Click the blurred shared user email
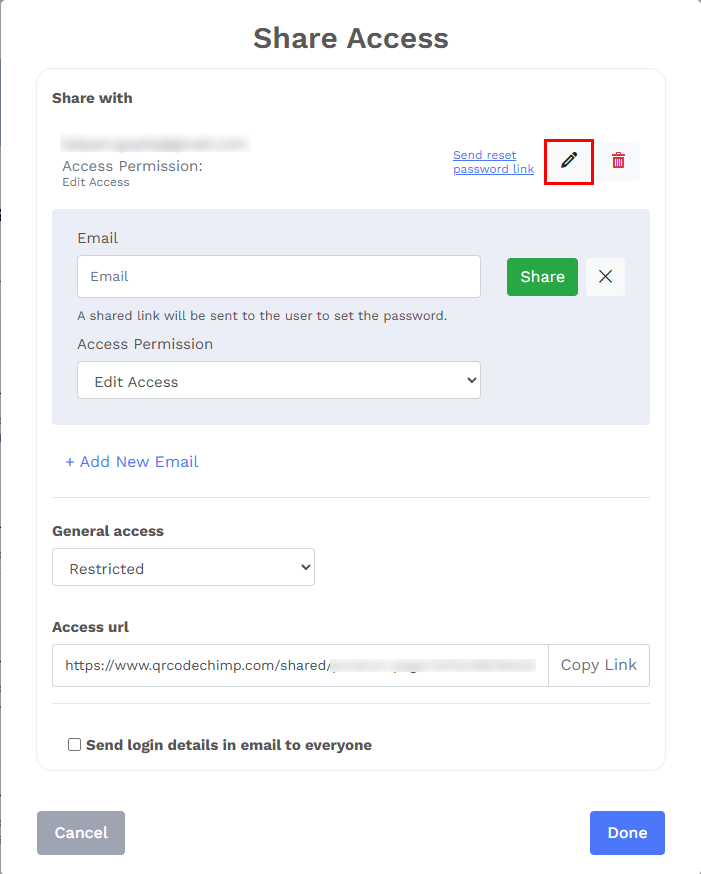 [154, 144]
